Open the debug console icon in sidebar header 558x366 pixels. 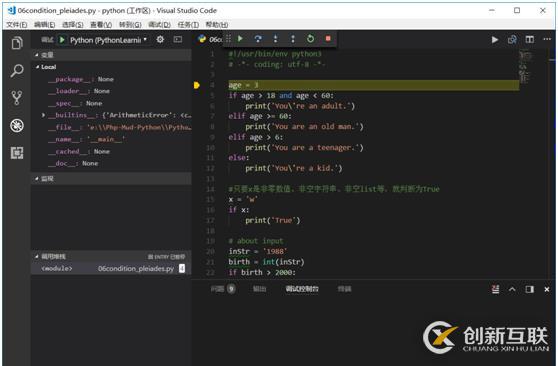(x=178, y=39)
